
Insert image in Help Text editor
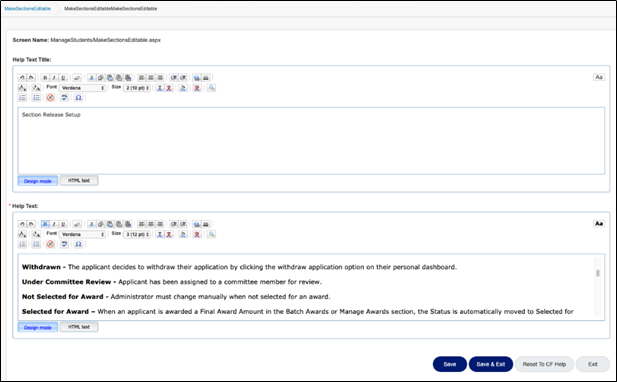(197, 224)
